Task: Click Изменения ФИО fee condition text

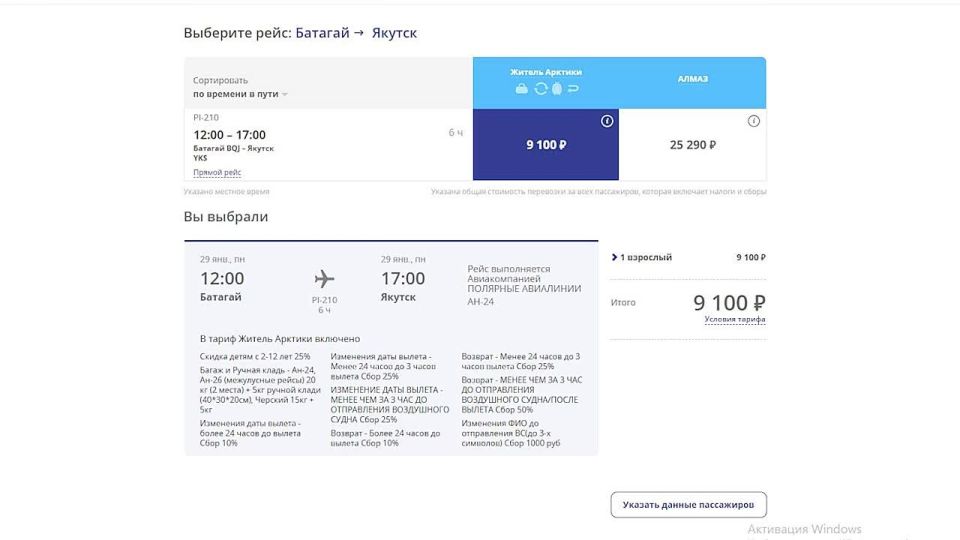Action: point(511,433)
